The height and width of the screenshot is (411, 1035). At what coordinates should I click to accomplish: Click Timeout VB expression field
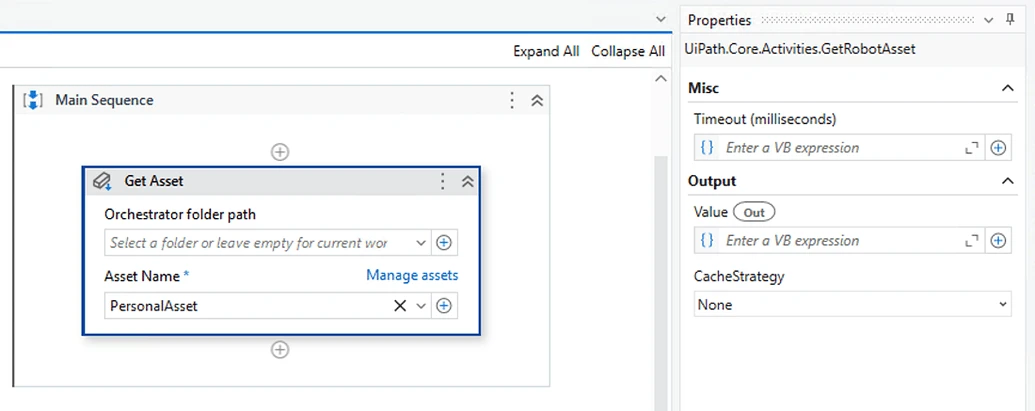(839, 148)
